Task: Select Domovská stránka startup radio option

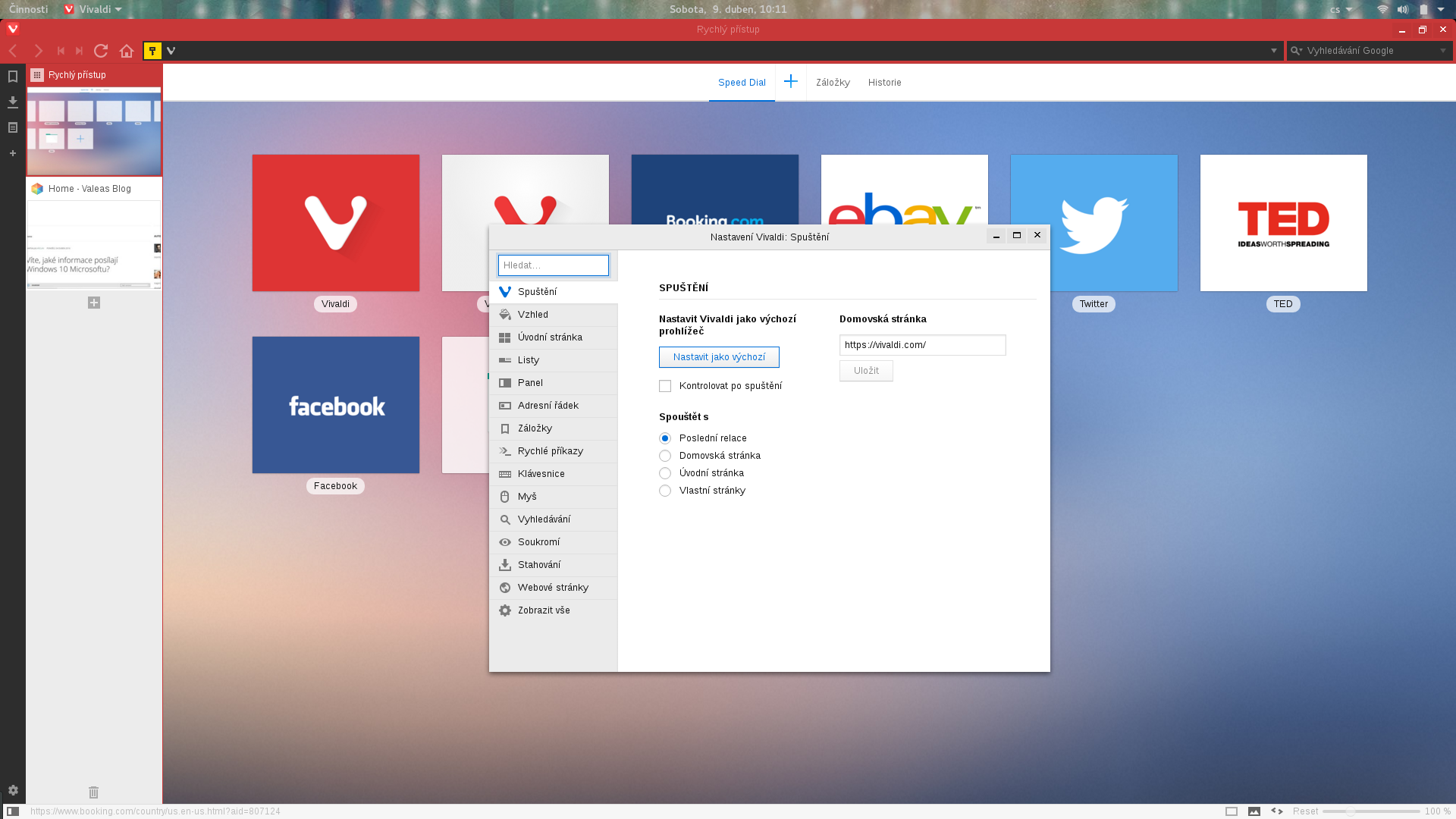Action: [665, 456]
